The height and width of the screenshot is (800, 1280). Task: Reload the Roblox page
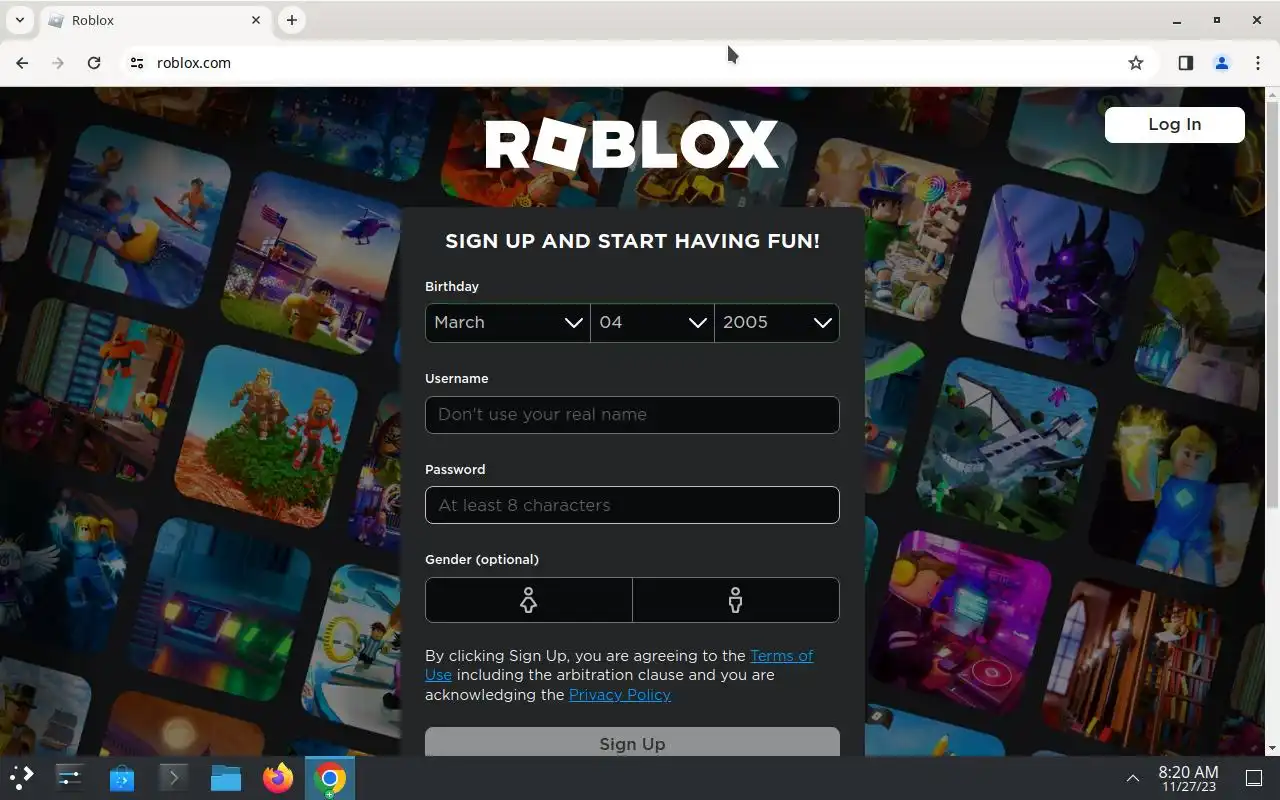point(94,63)
